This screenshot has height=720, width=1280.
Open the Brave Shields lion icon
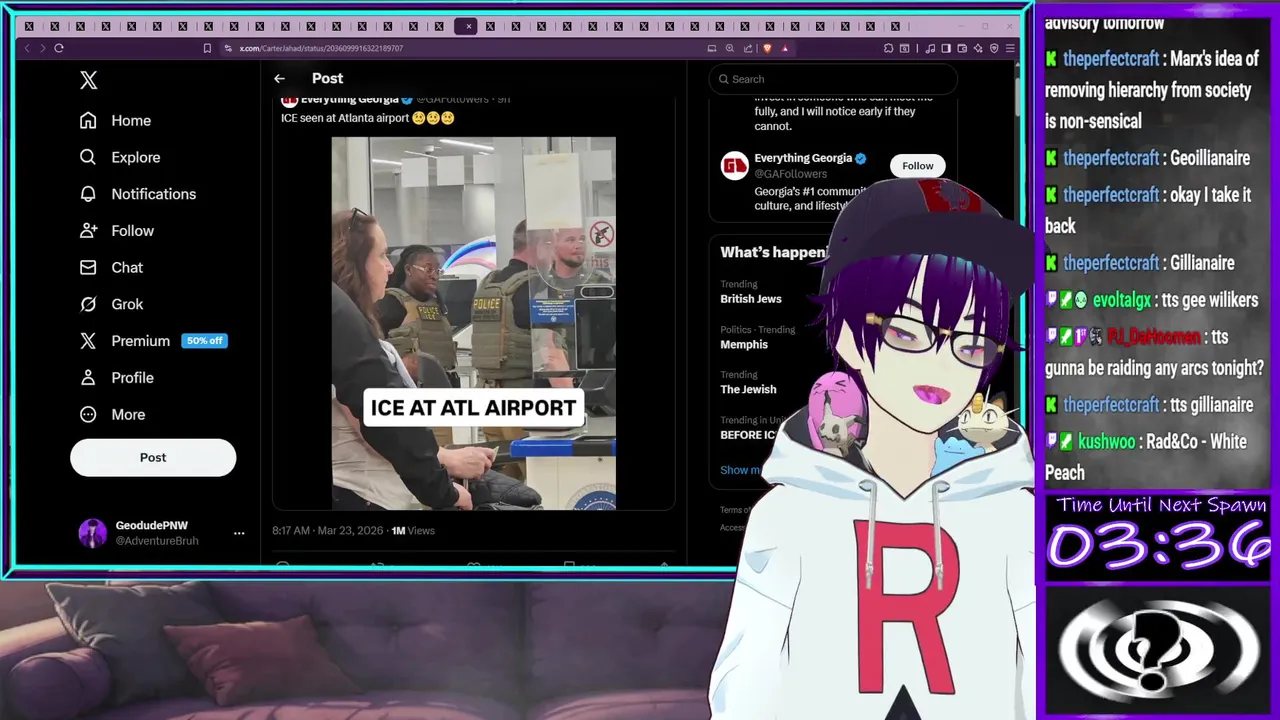(x=767, y=48)
